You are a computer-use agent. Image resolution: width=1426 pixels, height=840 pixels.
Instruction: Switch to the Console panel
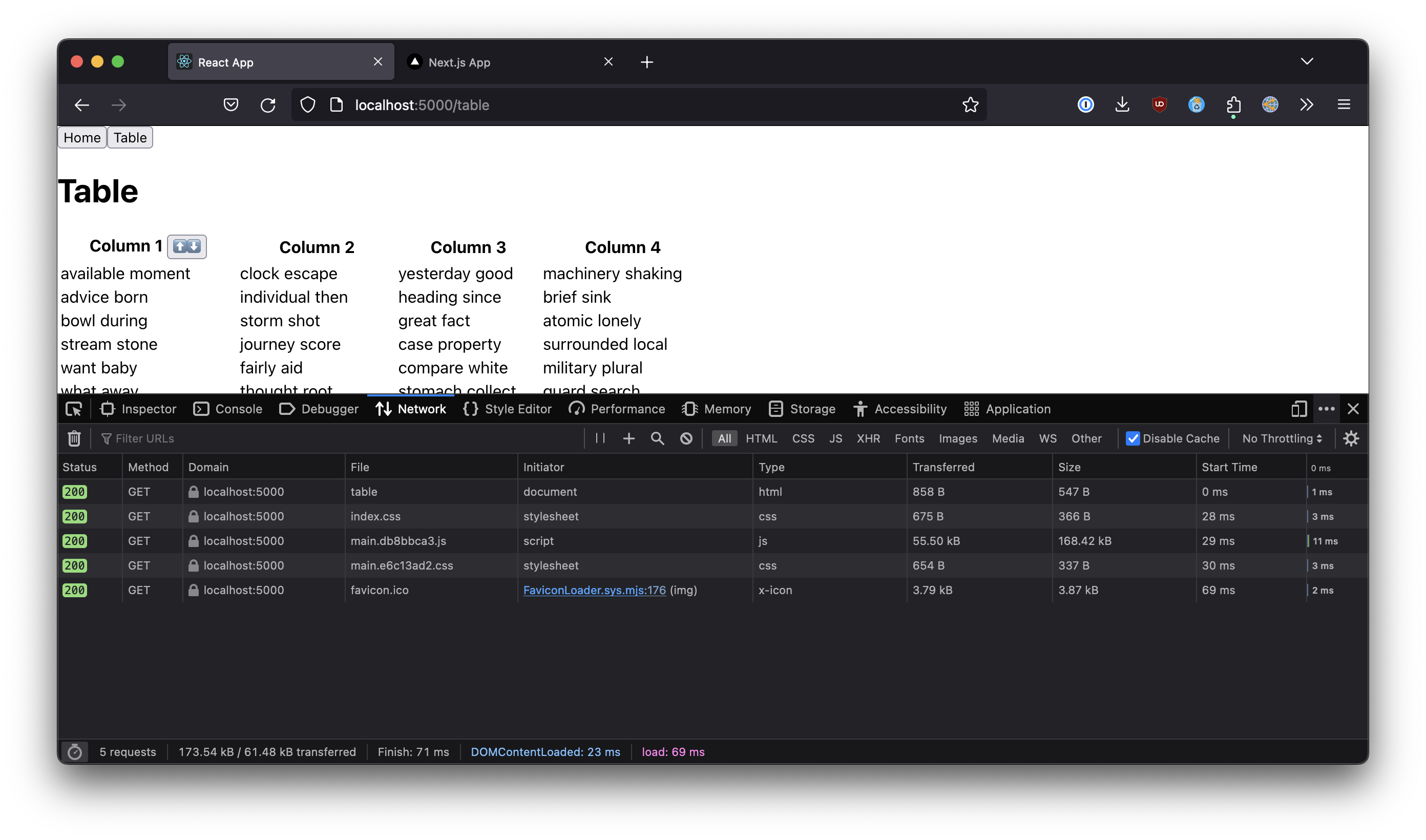[227, 409]
